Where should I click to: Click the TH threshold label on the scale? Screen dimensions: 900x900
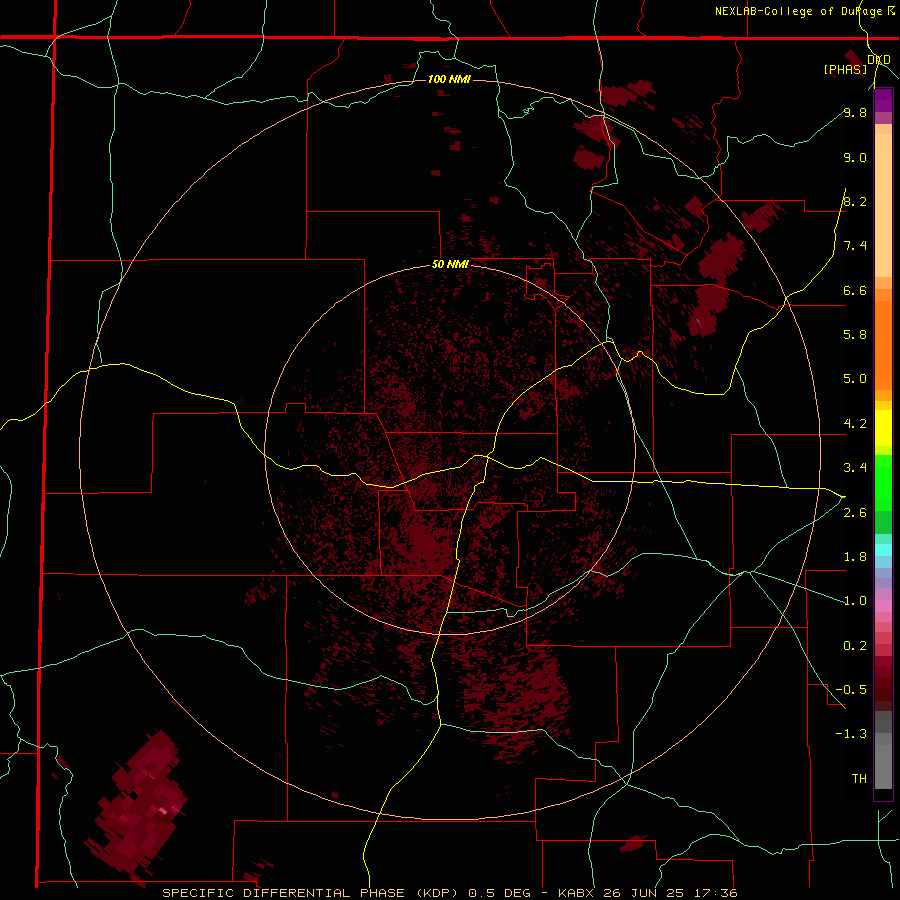coord(859,779)
